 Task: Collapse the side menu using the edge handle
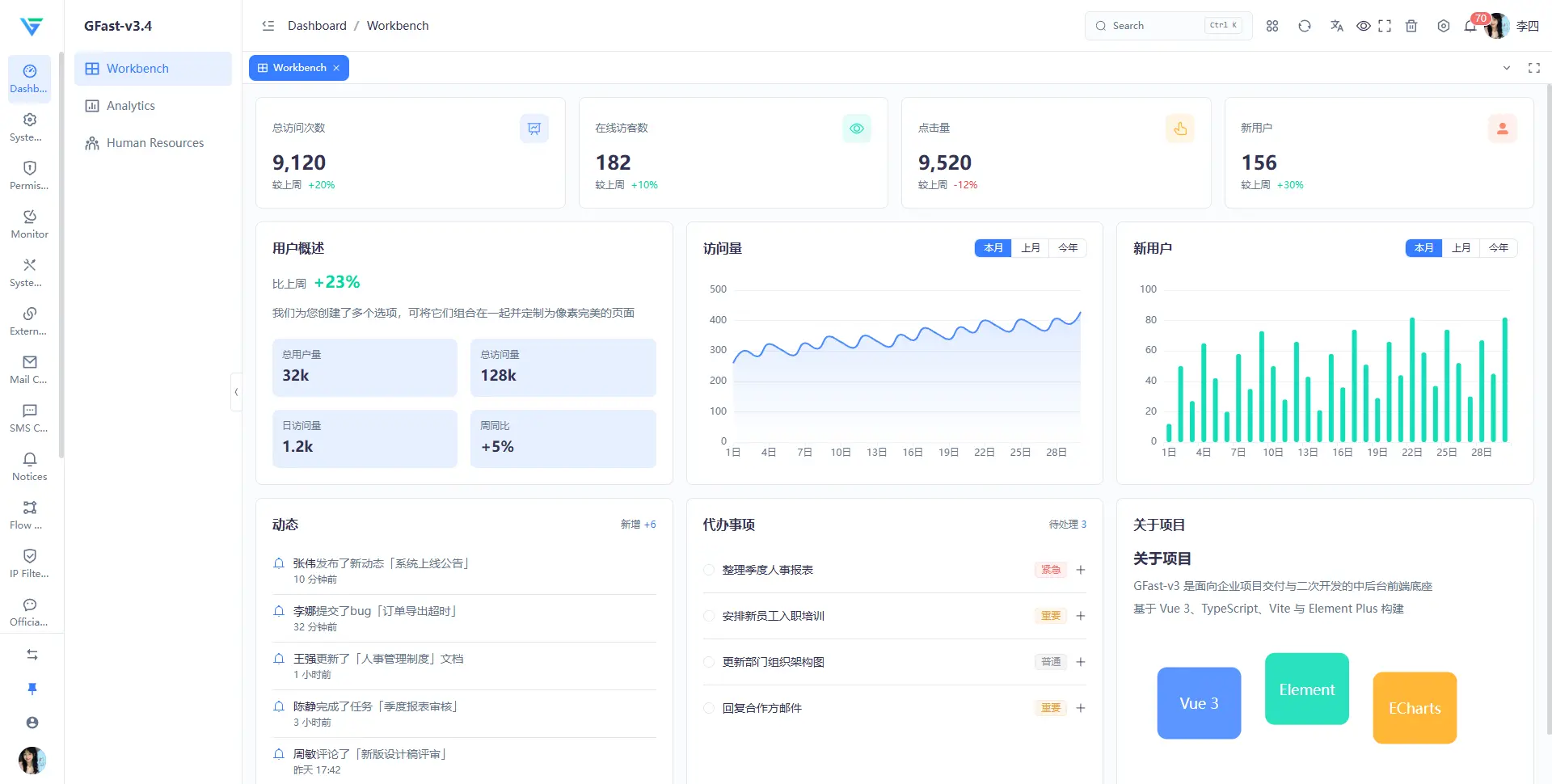236,392
